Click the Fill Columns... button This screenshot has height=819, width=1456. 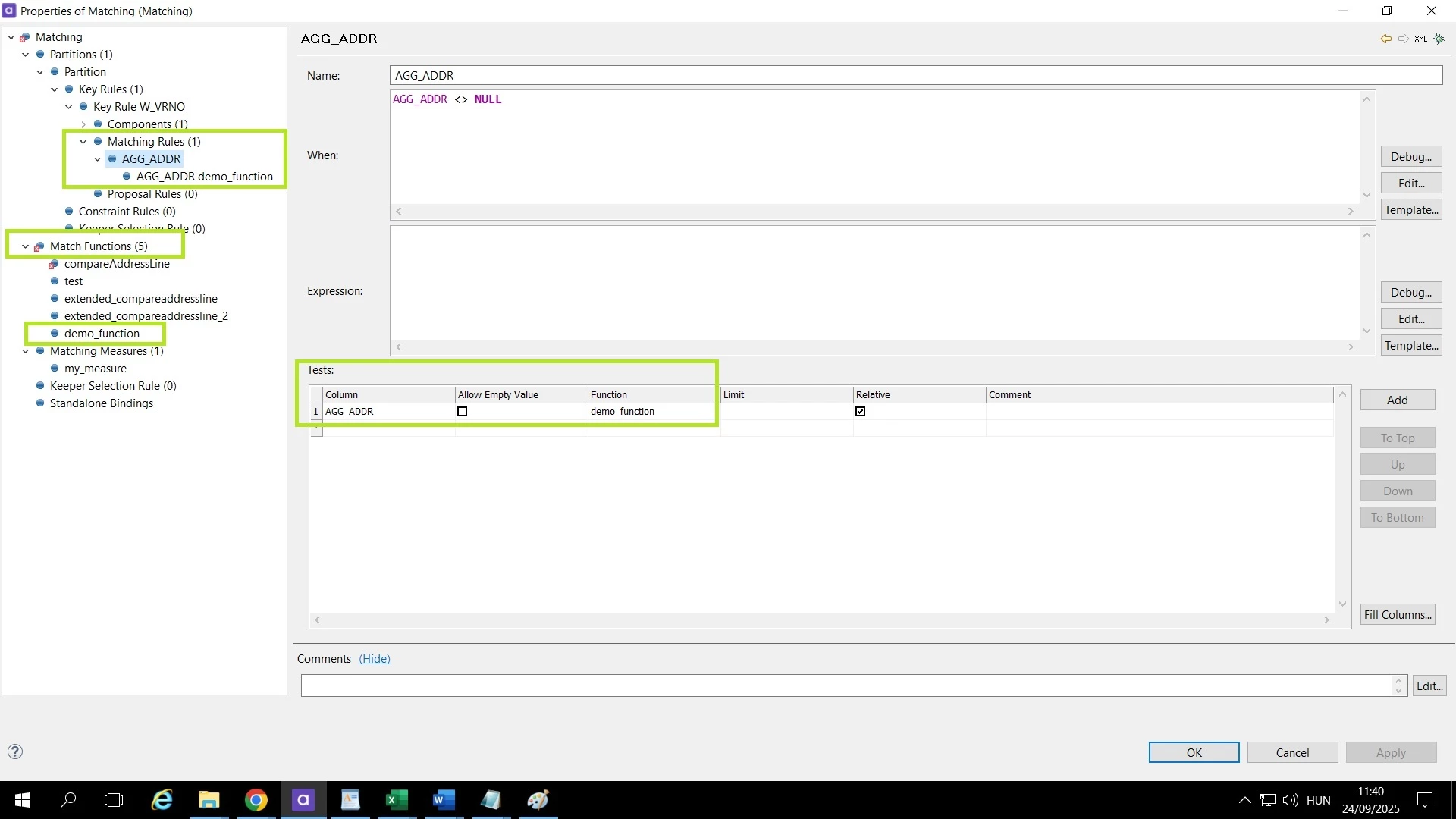(1397, 615)
